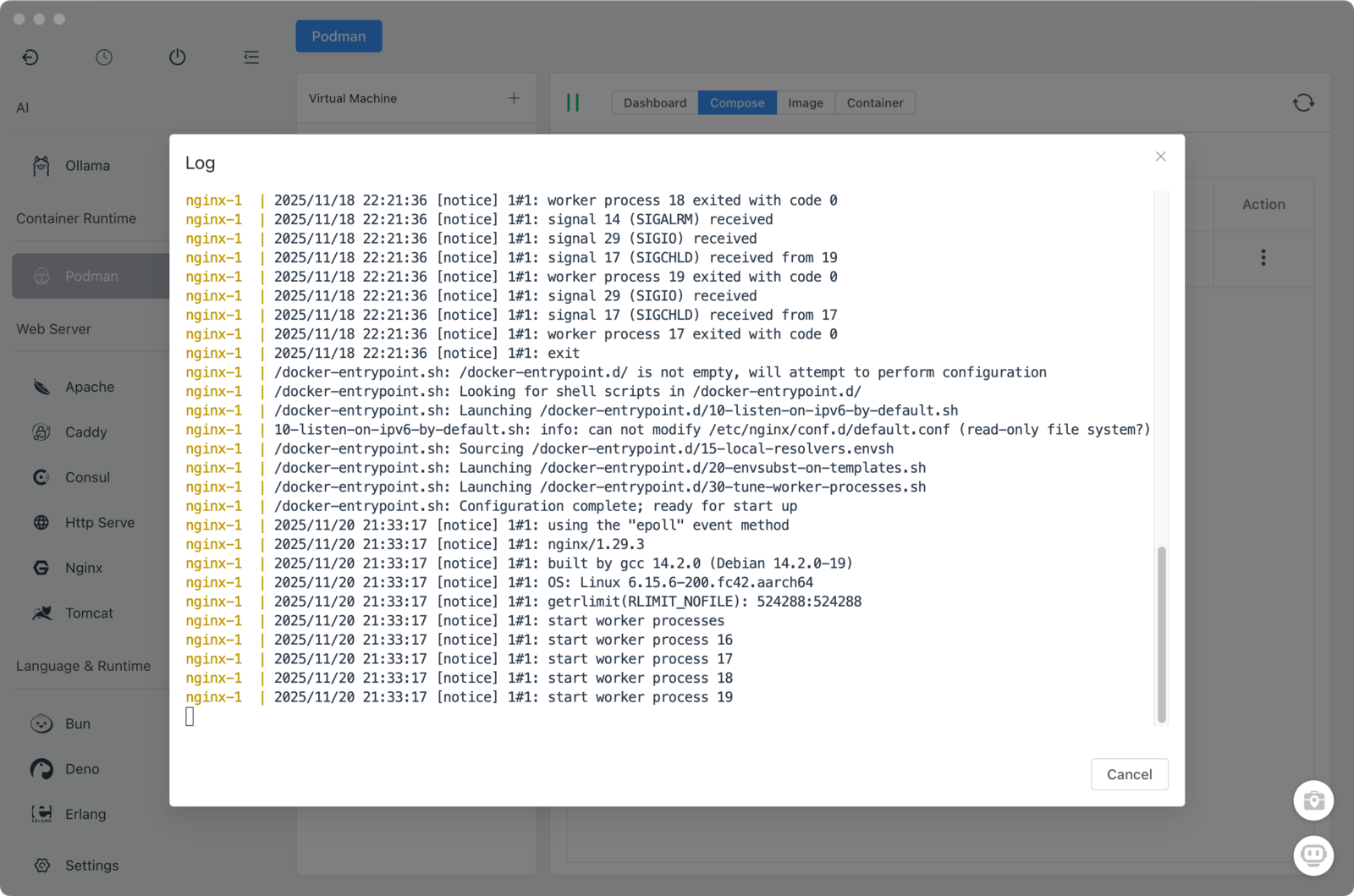Click the screenshot camera floating button

(x=1313, y=800)
